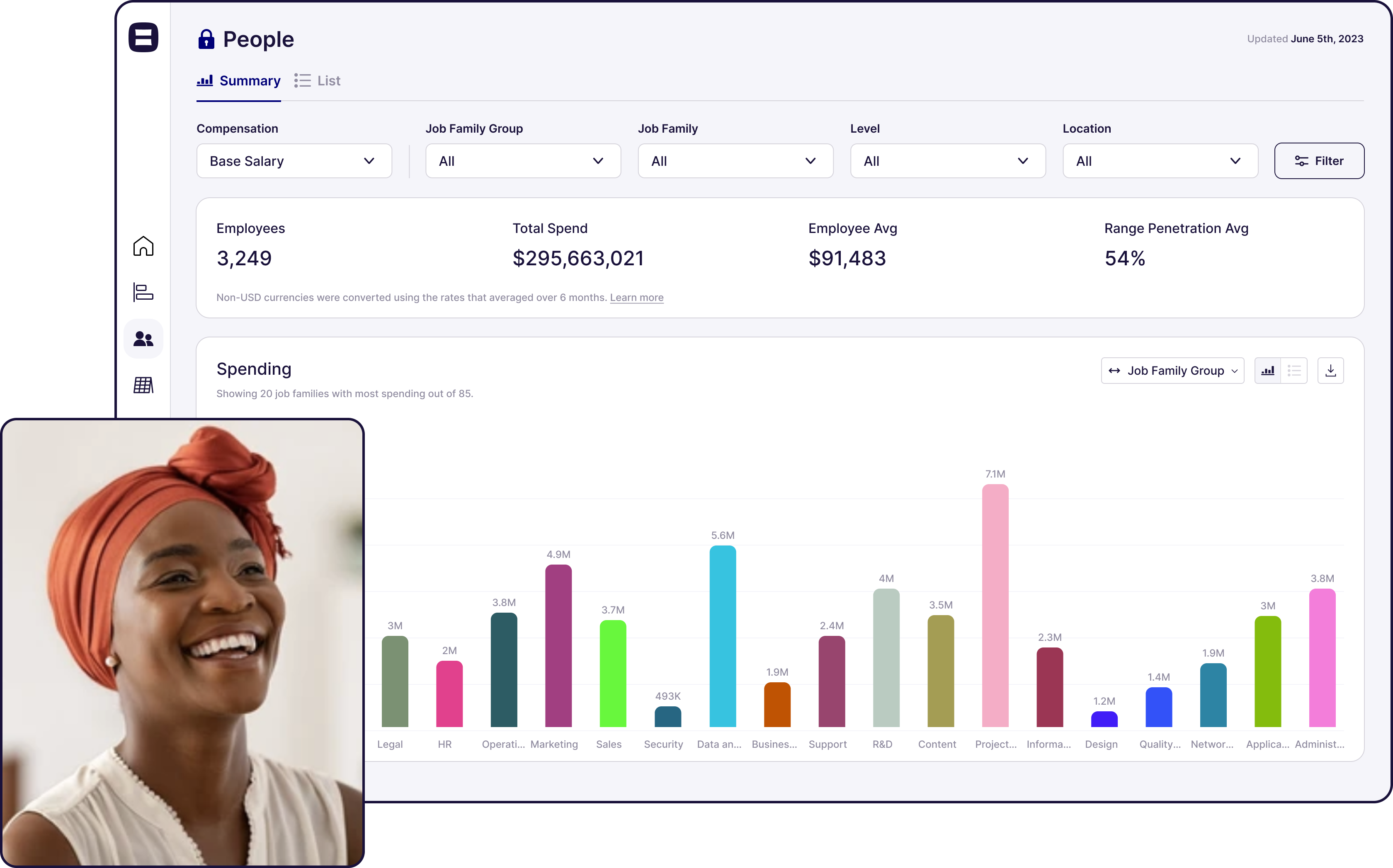1393x868 pixels.
Task: Expand the Job Family Group filter dropdown
Action: [x=522, y=161]
